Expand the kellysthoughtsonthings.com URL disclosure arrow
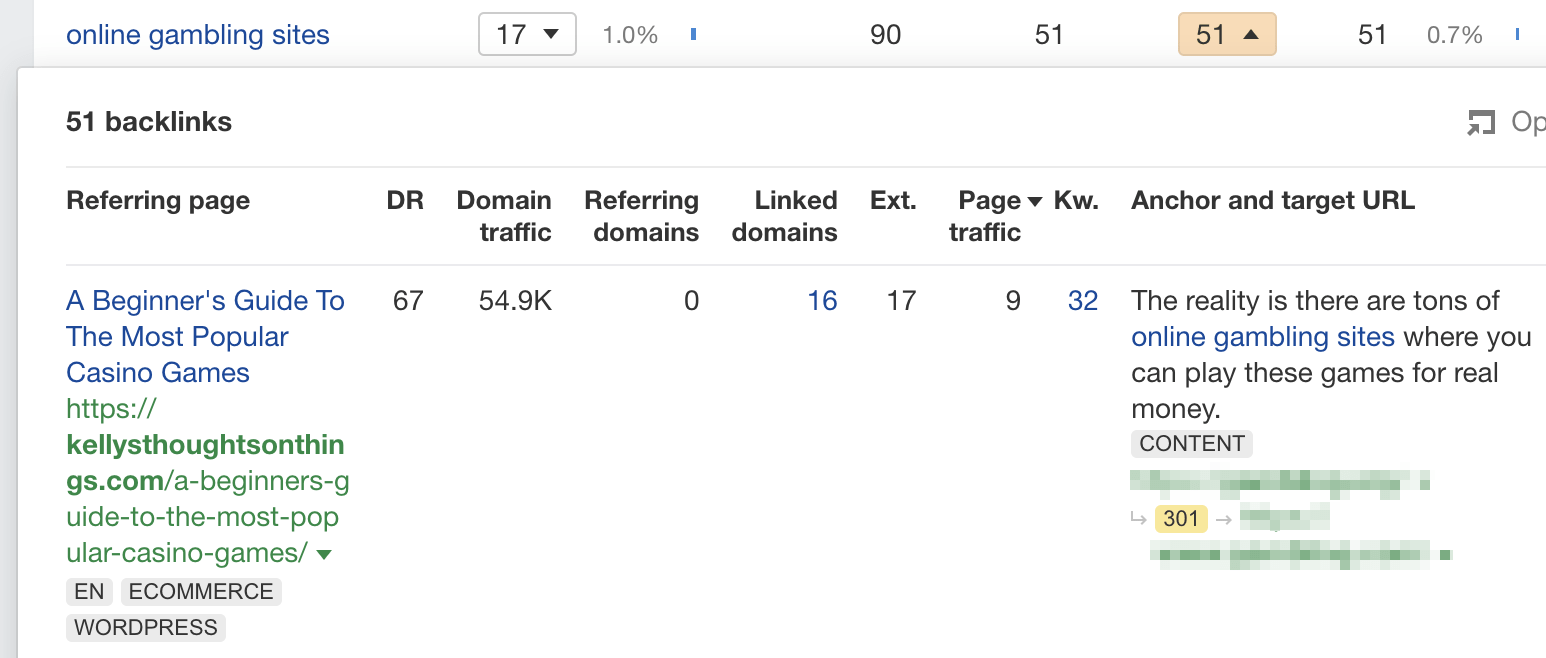Viewport: 1546px width, 658px height. (325, 552)
